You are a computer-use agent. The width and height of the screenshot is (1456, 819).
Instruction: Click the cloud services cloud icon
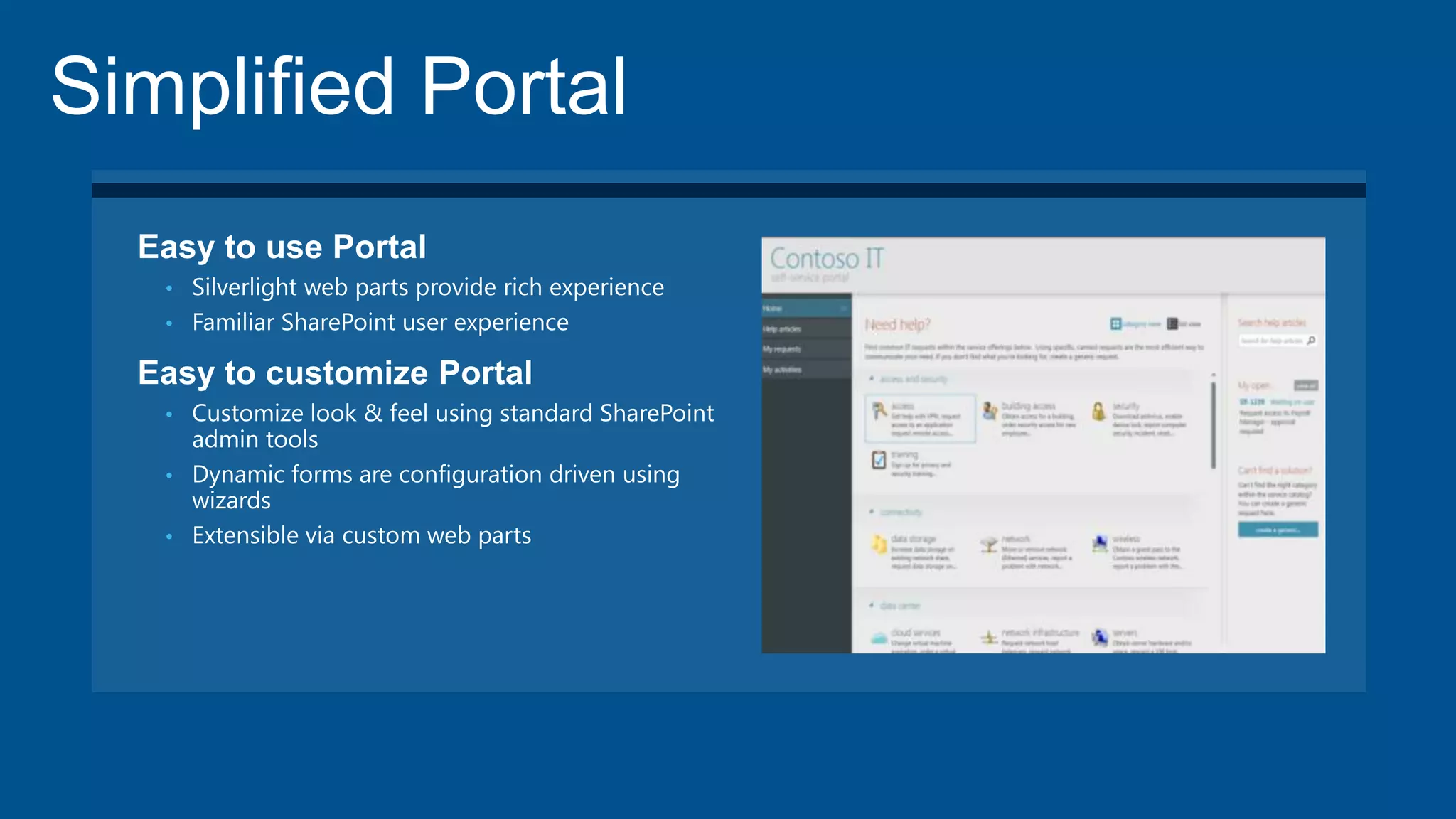coord(879,638)
